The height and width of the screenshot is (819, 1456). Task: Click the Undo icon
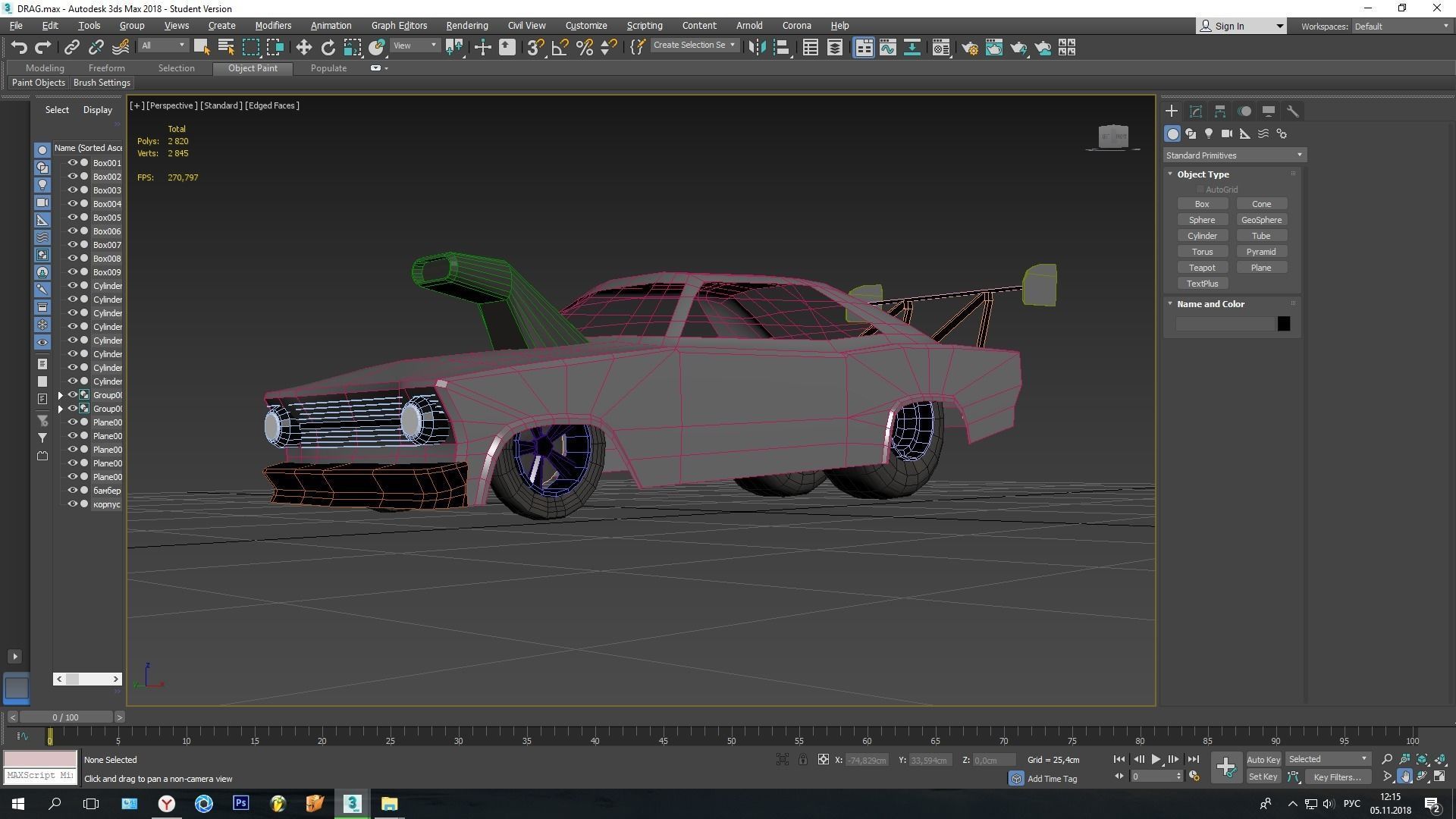(x=19, y=47)
